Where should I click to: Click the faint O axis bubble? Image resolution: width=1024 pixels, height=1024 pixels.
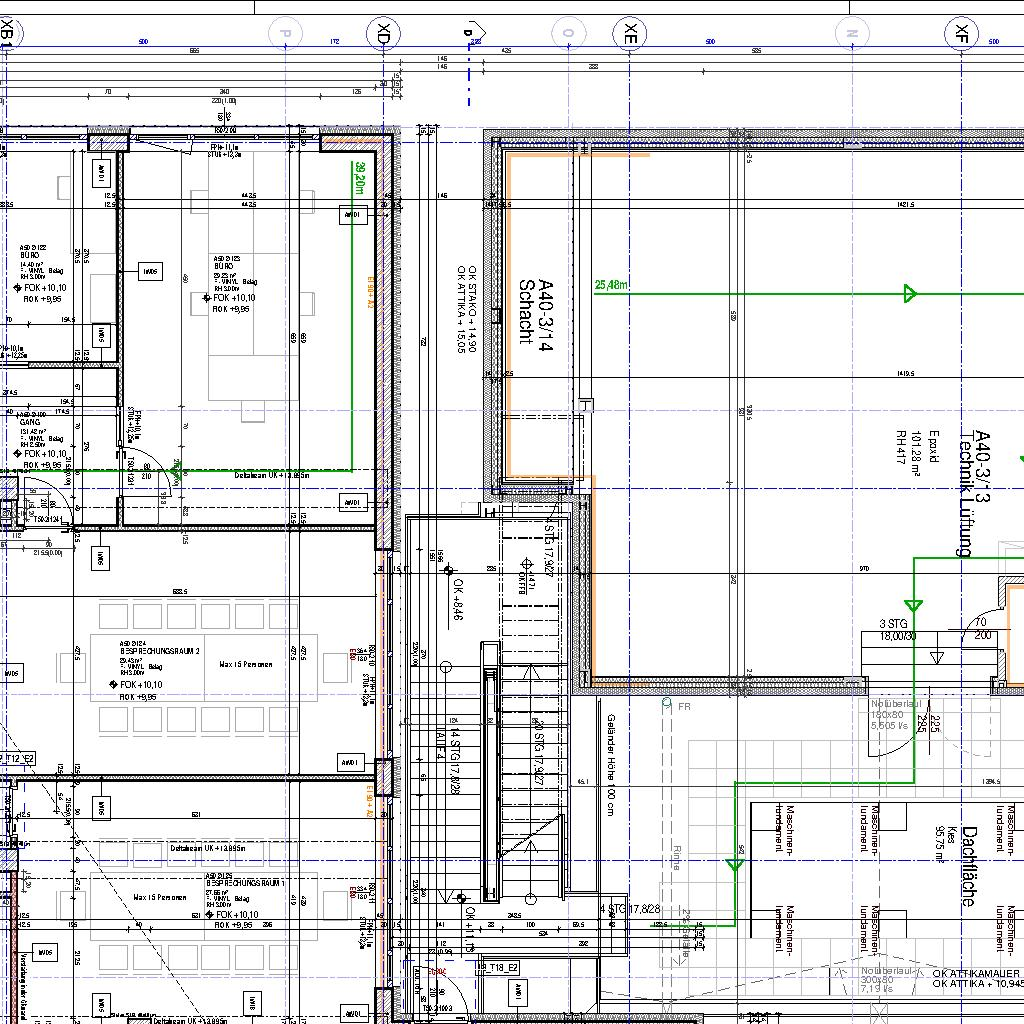(568, 33)
